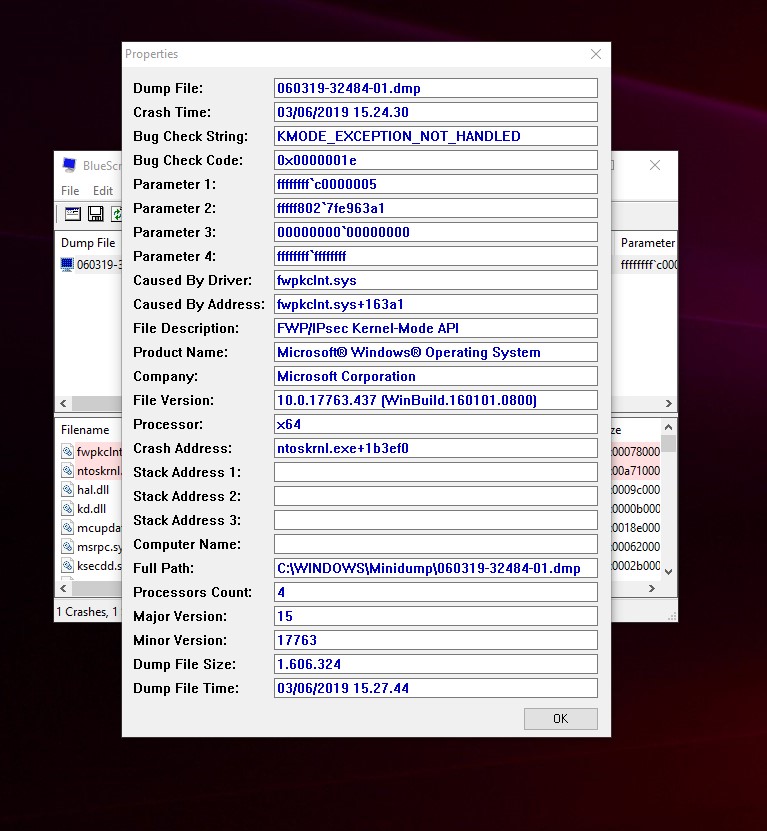Close the Properties dialog

pos(596,54)
